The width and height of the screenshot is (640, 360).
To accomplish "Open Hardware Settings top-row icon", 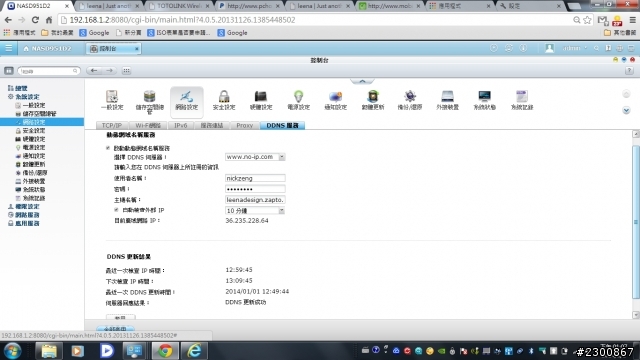I will pyautogui.click(x=261, y=100).
